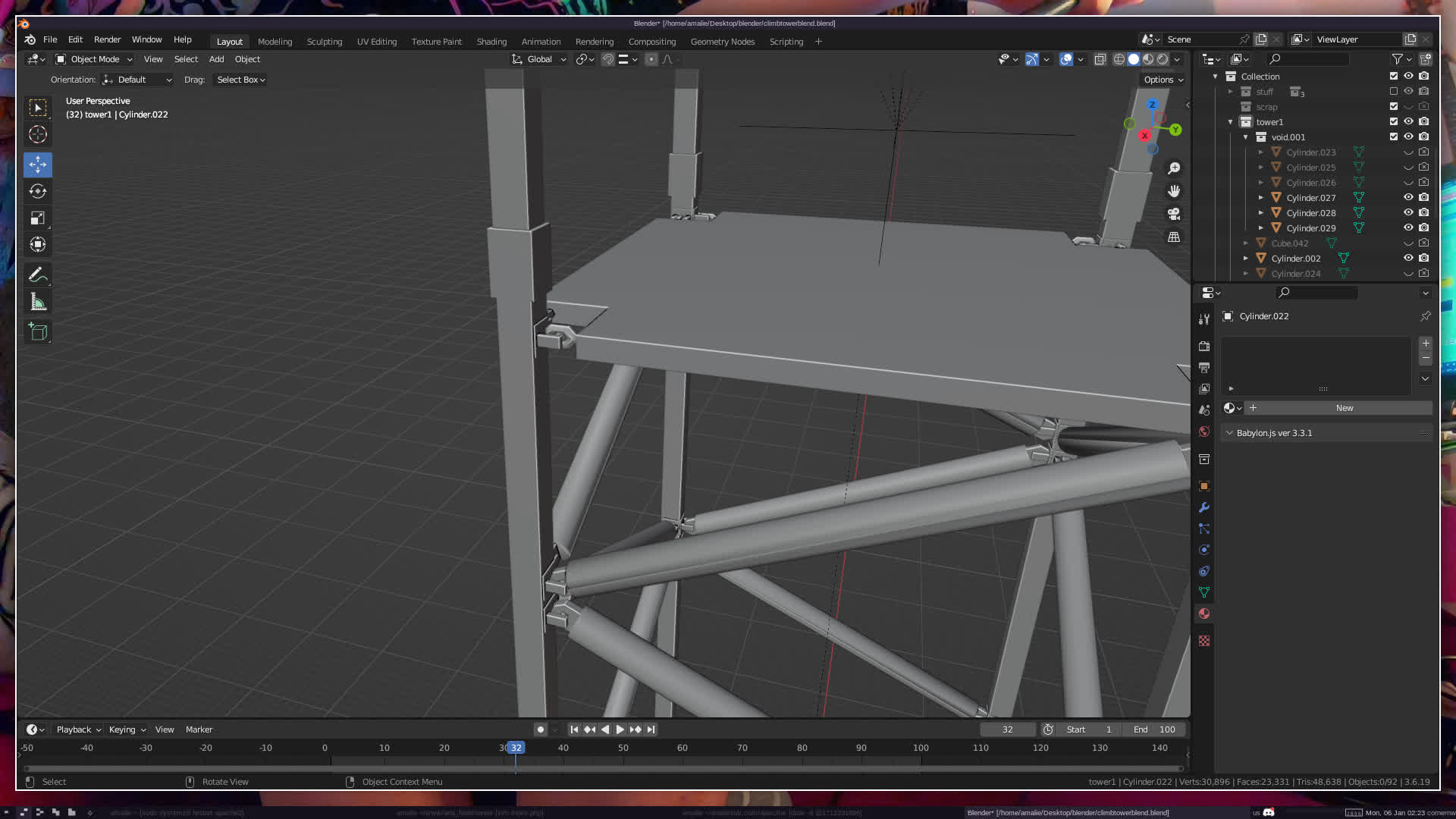Enable the stuff collection checkbox
This screenshot has height=819, width=1456.
click(1393, 91)
